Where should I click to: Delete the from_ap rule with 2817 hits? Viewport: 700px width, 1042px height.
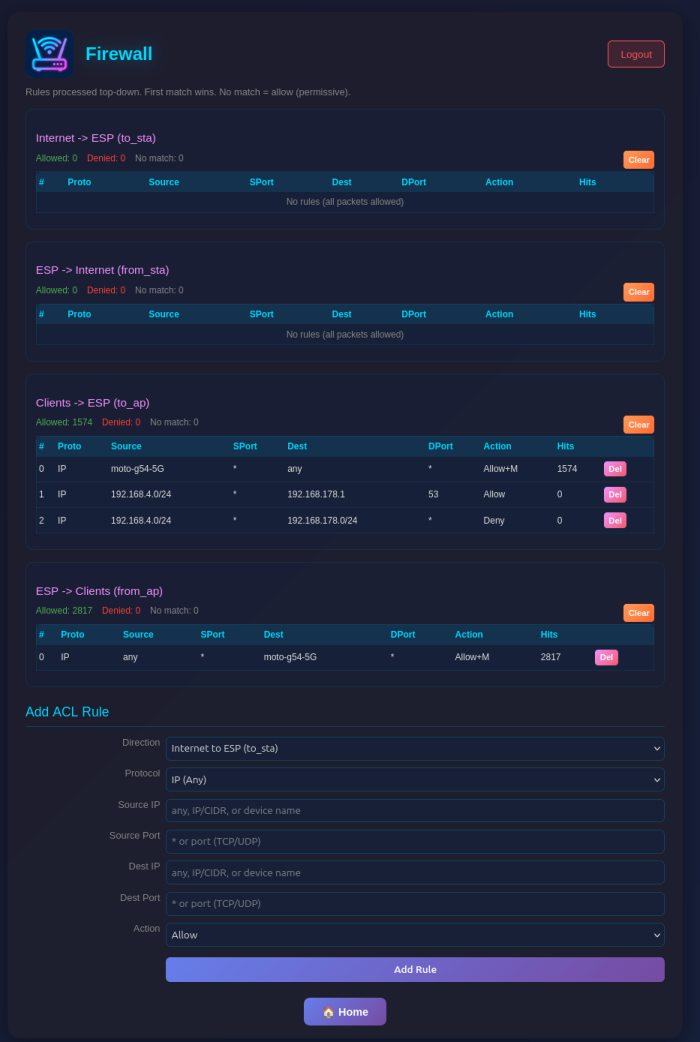[x=606, y=657]
